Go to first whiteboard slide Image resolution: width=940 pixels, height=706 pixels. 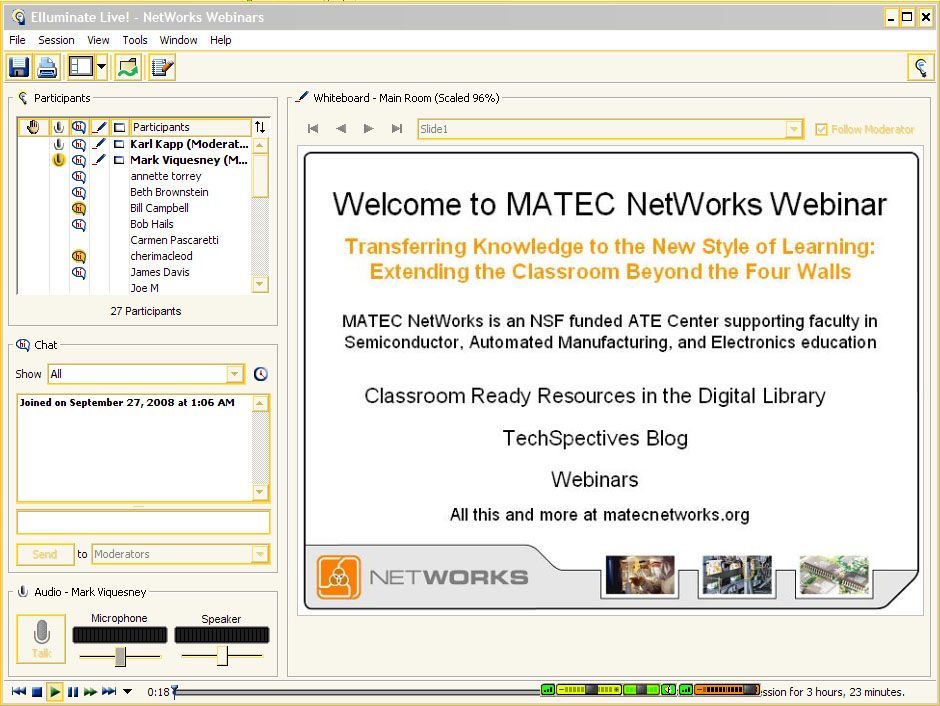[313, 129]
